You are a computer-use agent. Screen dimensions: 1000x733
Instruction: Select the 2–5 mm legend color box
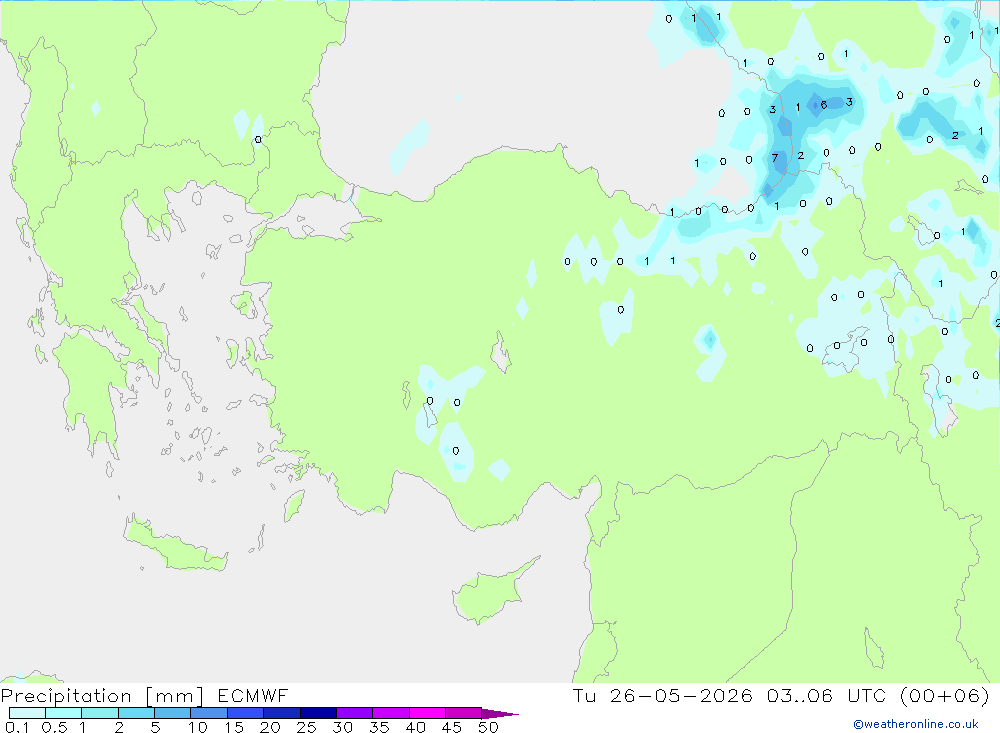[136, 713]
